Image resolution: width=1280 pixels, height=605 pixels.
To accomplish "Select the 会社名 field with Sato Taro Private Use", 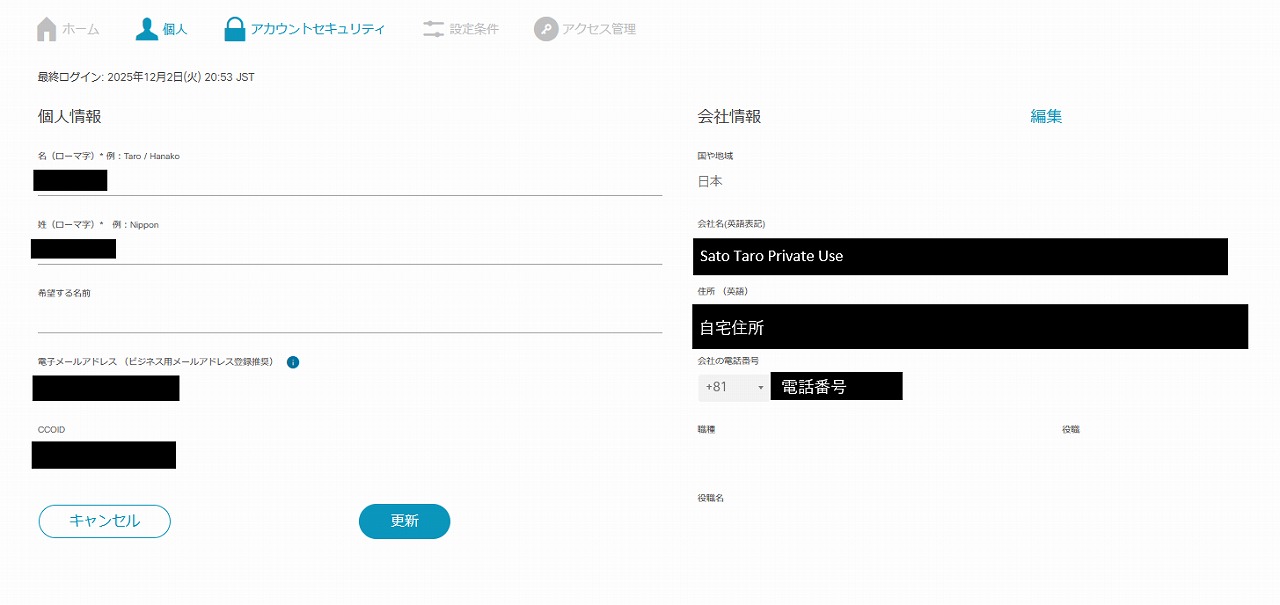I will (x=960, y=256).
